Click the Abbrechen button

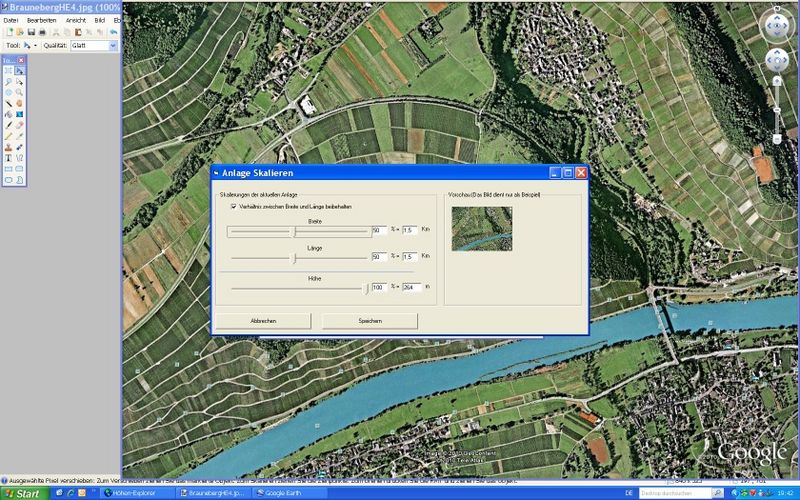(x=263, y=321)
